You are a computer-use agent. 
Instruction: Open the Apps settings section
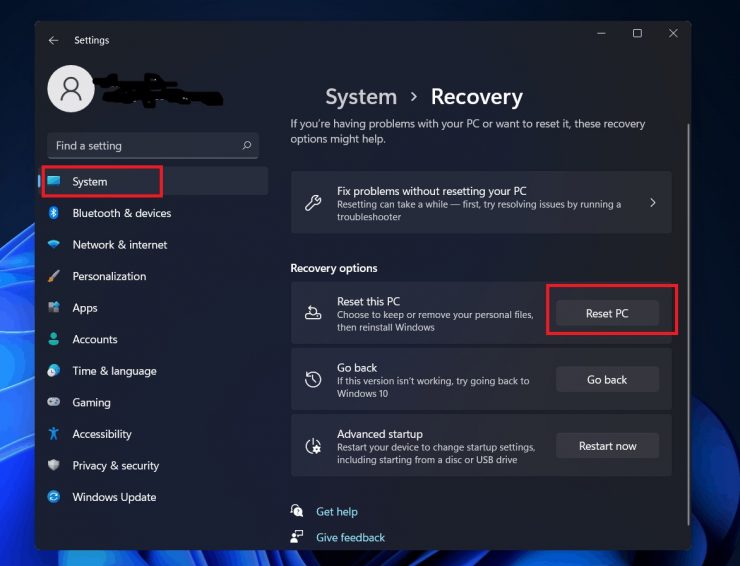coord(85,308)
